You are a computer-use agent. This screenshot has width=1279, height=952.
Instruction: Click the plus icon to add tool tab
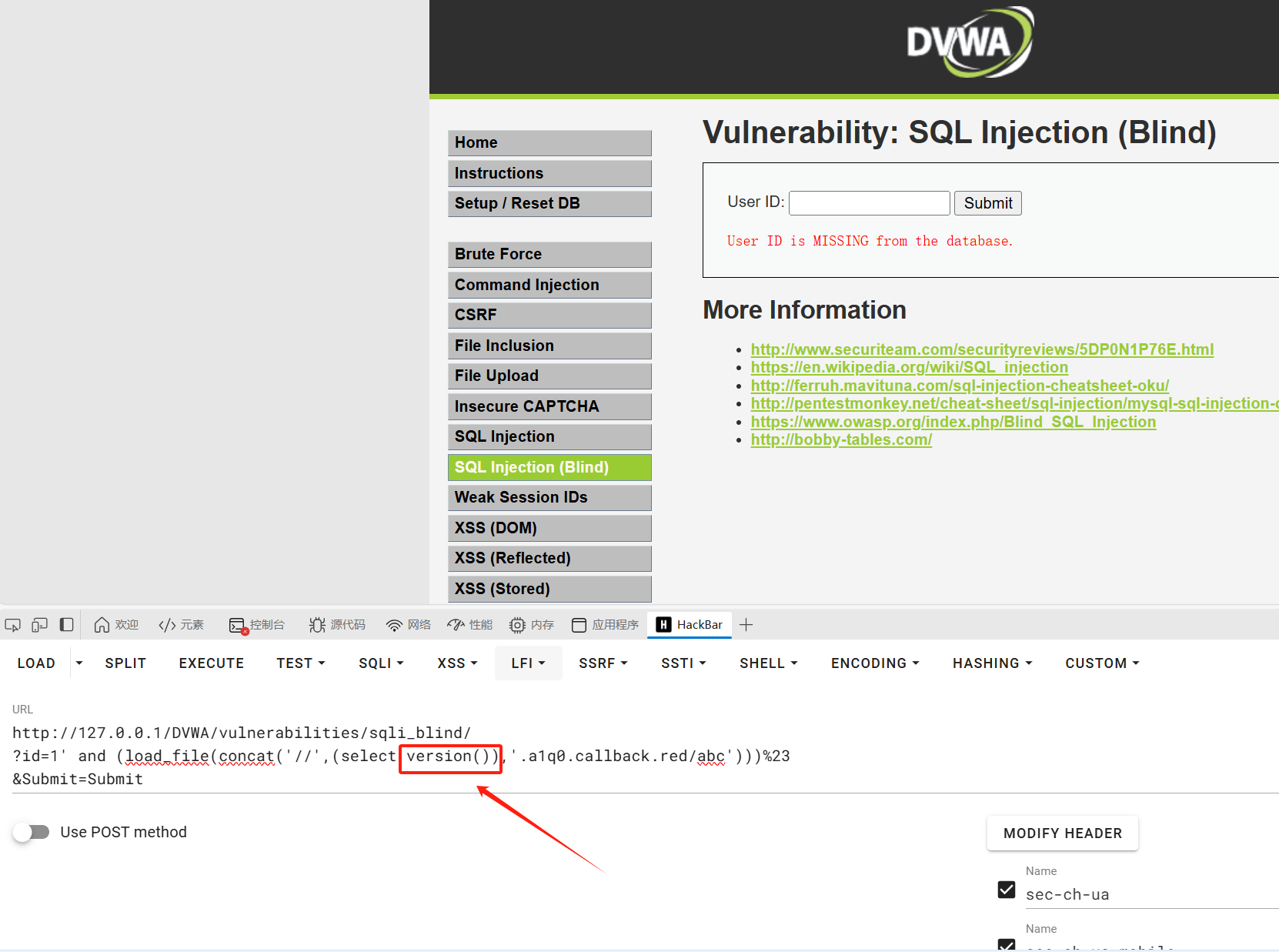click(x=746, y=625)
